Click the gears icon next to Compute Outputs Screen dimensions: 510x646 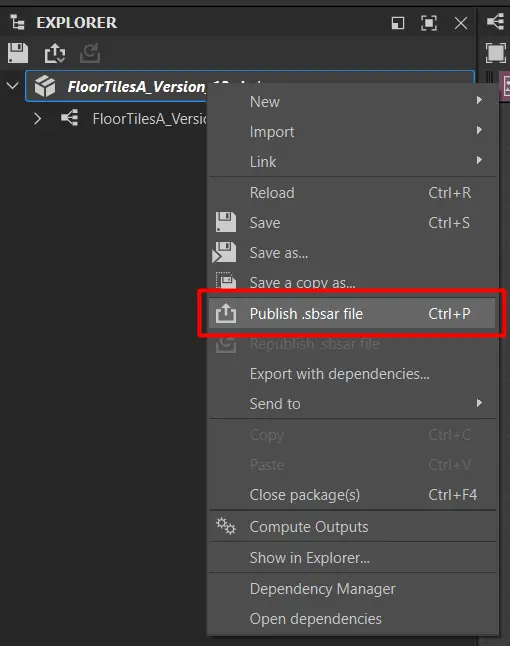[226, 526]
